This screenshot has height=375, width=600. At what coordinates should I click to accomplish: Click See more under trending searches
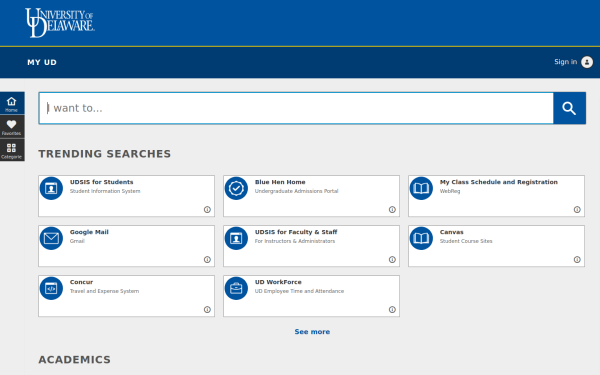(x=312, y=332)
